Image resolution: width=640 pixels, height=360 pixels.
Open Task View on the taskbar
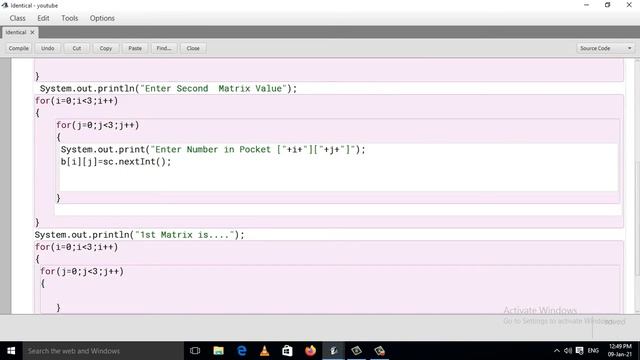(x=195, y=351)
